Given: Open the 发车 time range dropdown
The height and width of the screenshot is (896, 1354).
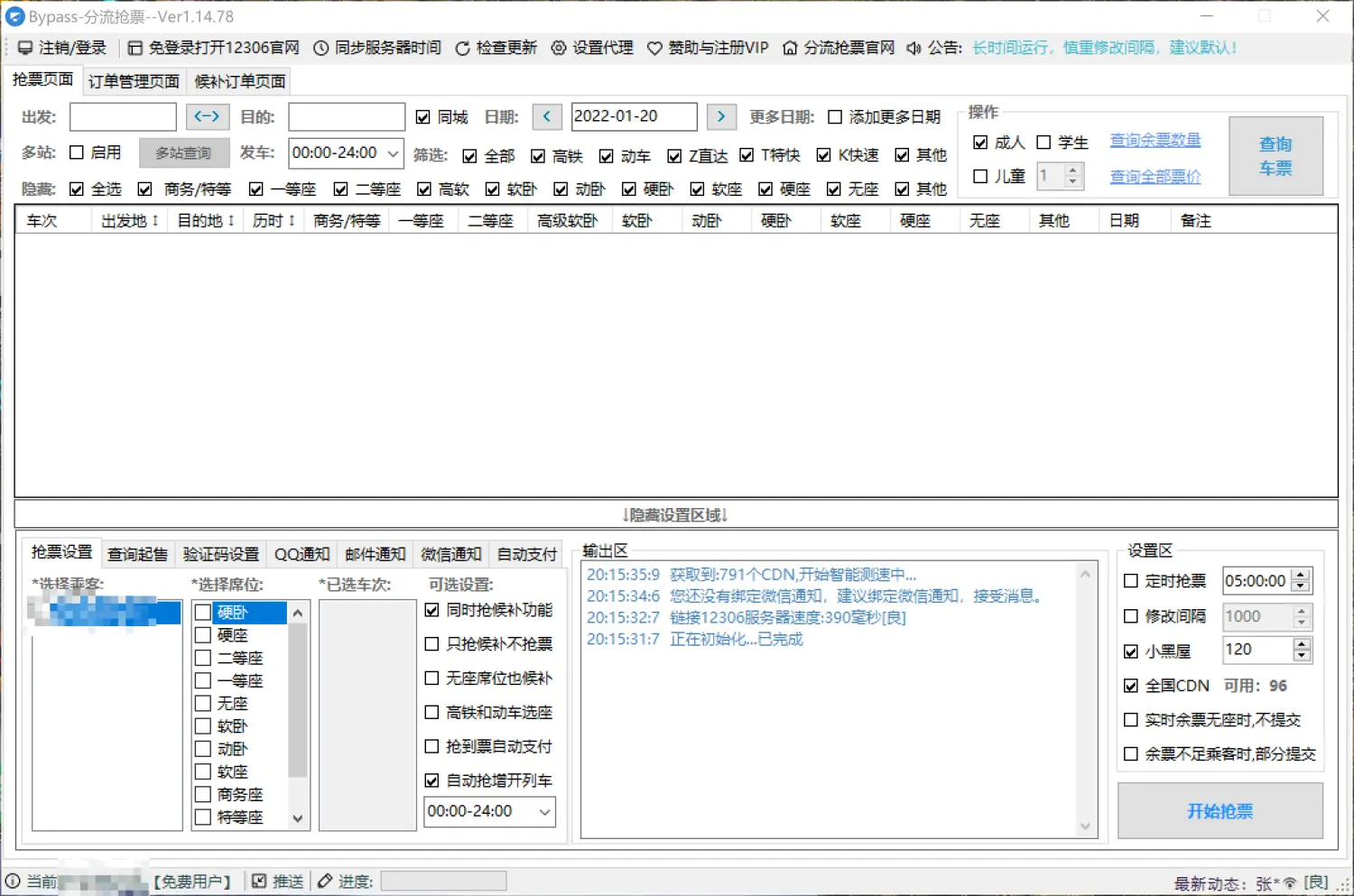Looking at the screenshot, I should 394,153.
